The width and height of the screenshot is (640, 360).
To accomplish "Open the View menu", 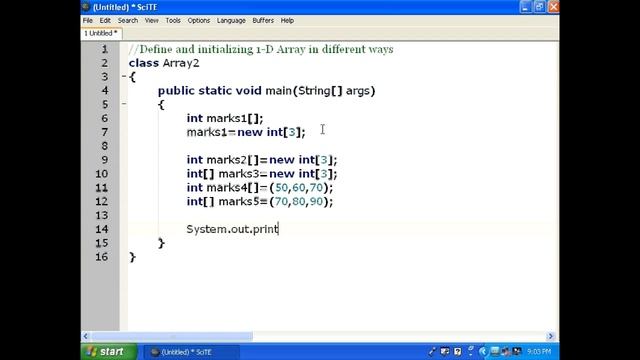I will [x=151, y=20].
